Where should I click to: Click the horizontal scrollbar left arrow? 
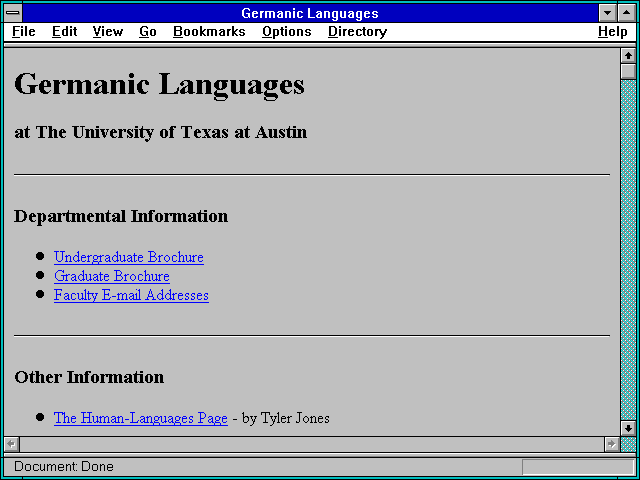(x=12, y=444)
